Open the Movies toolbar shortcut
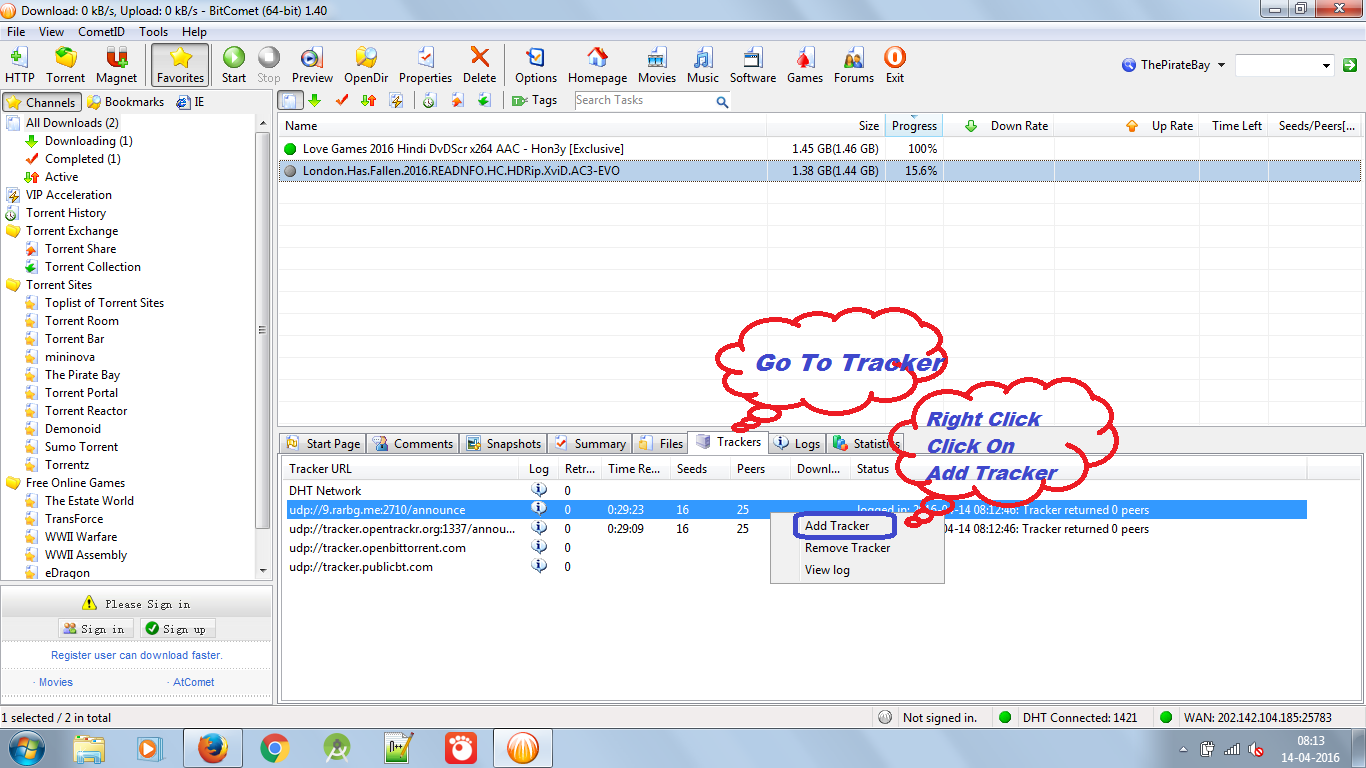1366x768 pixels. [657, 65]
